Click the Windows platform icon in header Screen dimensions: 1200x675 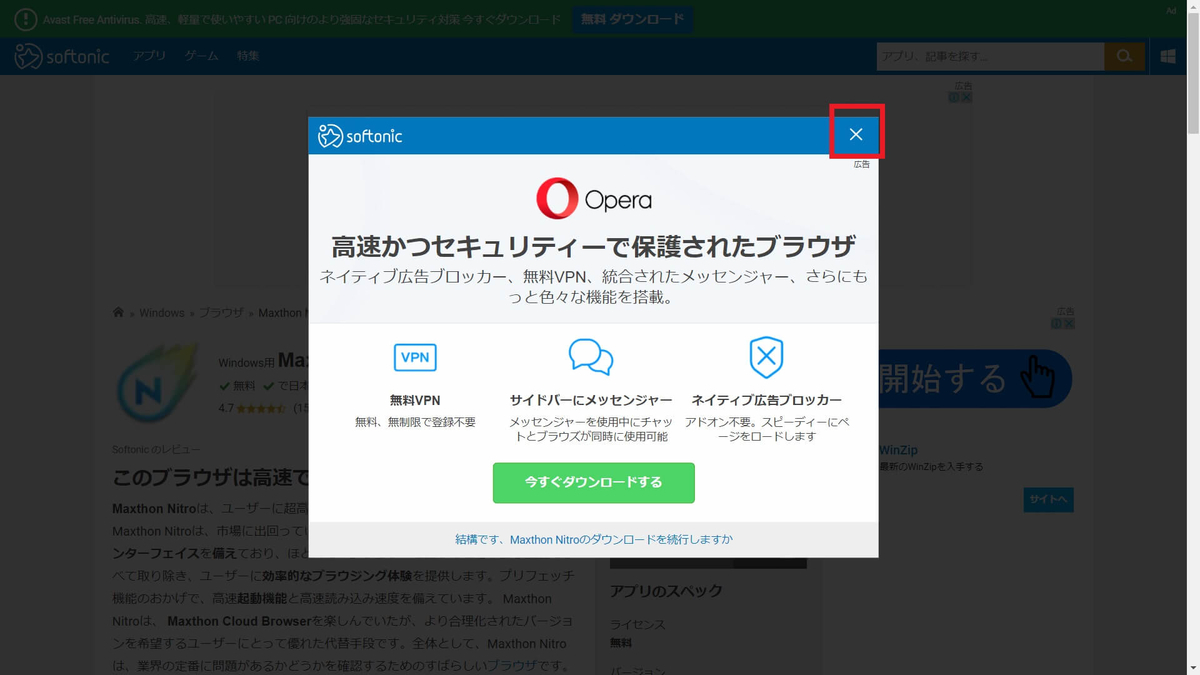(x=1168, y=56)
